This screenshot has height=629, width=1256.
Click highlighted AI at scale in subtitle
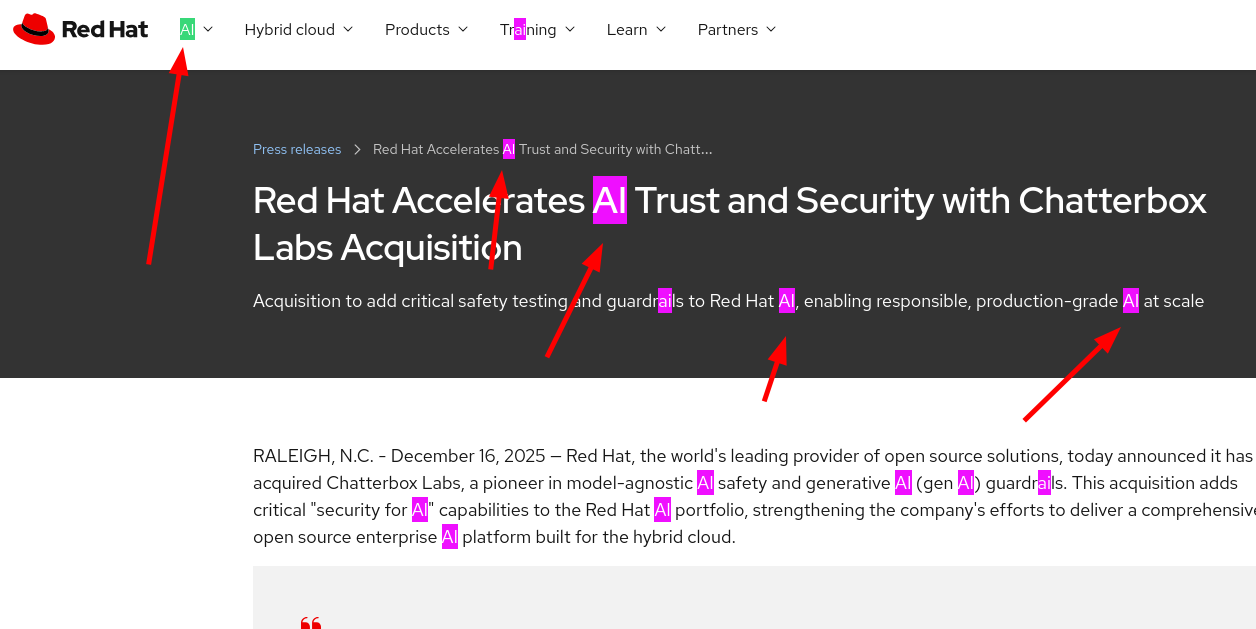[1131, 300]
